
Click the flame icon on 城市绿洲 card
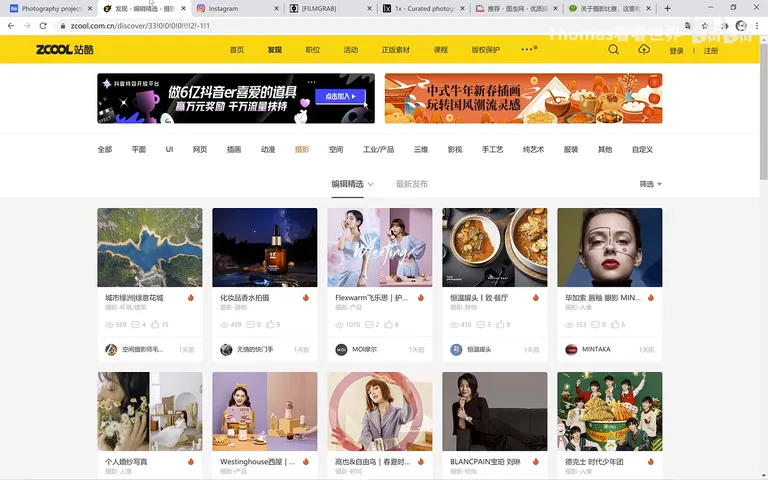(191, 297)
